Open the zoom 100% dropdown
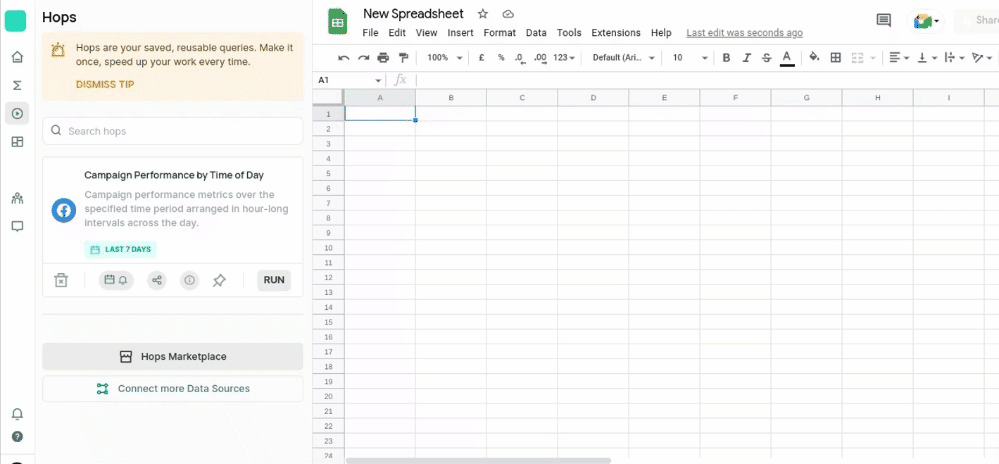 pyautogui.click(x=444, y=57)
